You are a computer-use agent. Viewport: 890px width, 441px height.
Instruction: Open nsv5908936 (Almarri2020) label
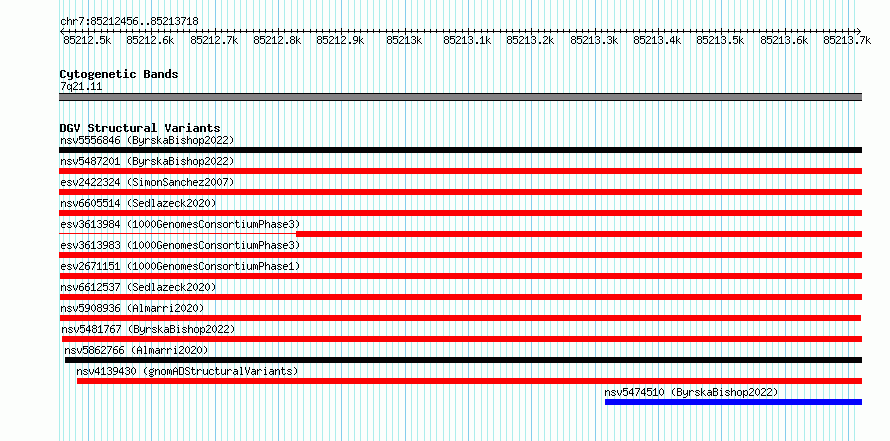(132, 308)
